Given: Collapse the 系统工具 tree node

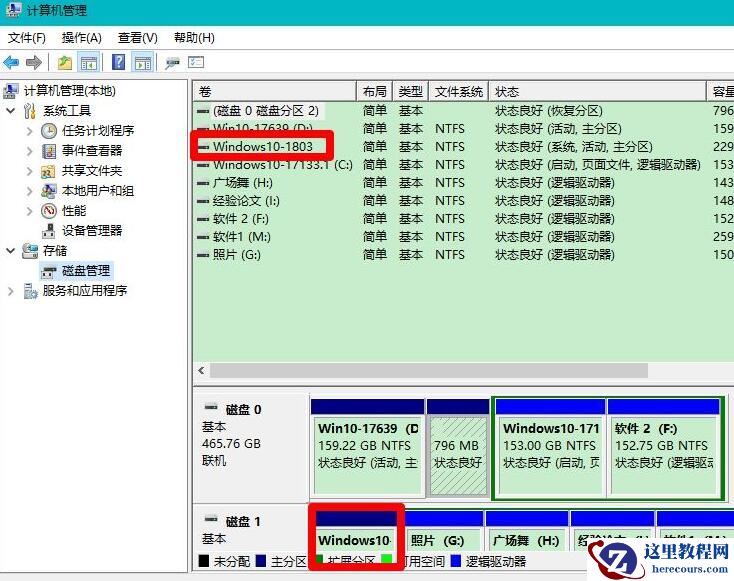Looking at the screenshot, I should [x=10, y=111].
